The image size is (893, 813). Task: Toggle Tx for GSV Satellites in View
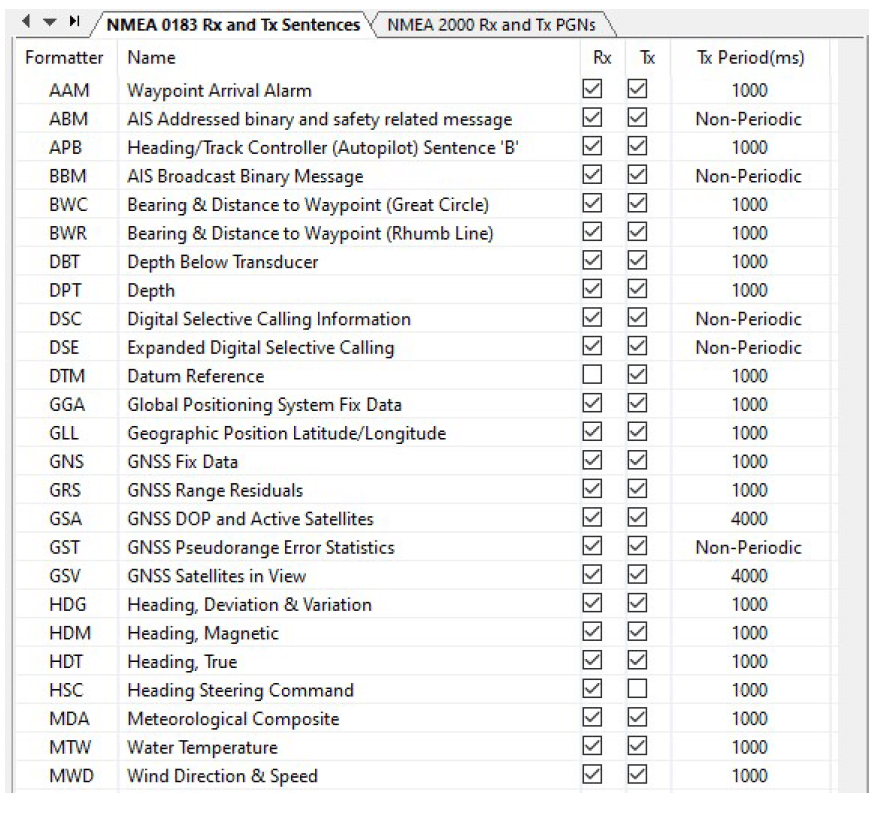pyautogui.click(x=637, y=575)
